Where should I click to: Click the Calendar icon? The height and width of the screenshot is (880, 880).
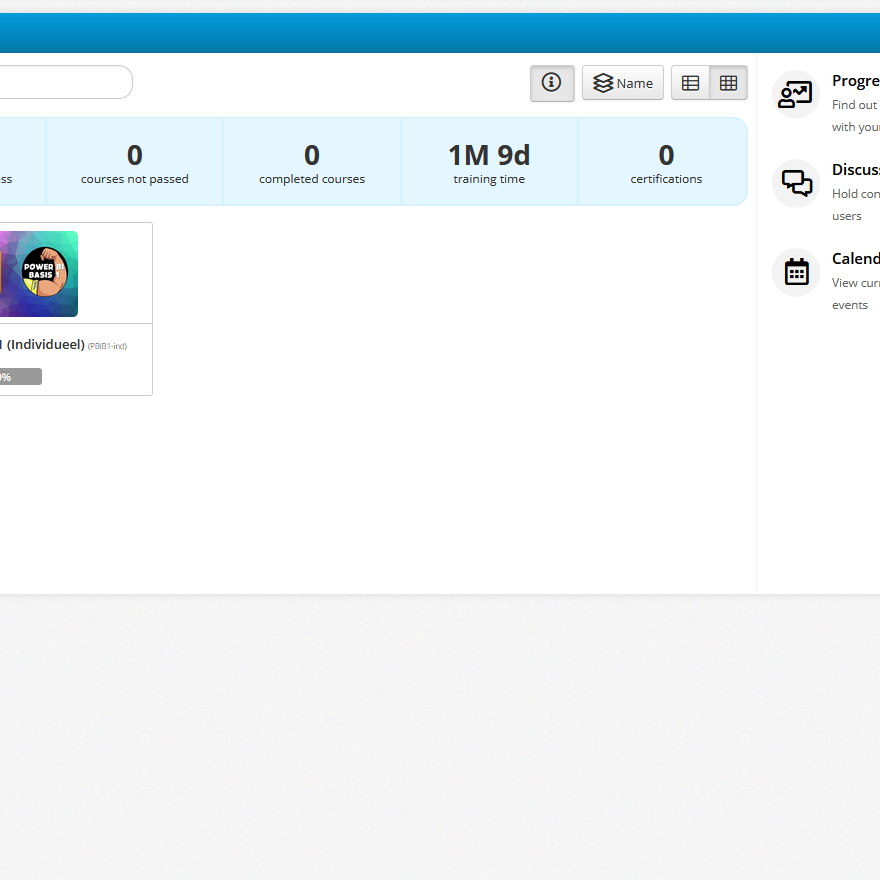click(796, 272)
